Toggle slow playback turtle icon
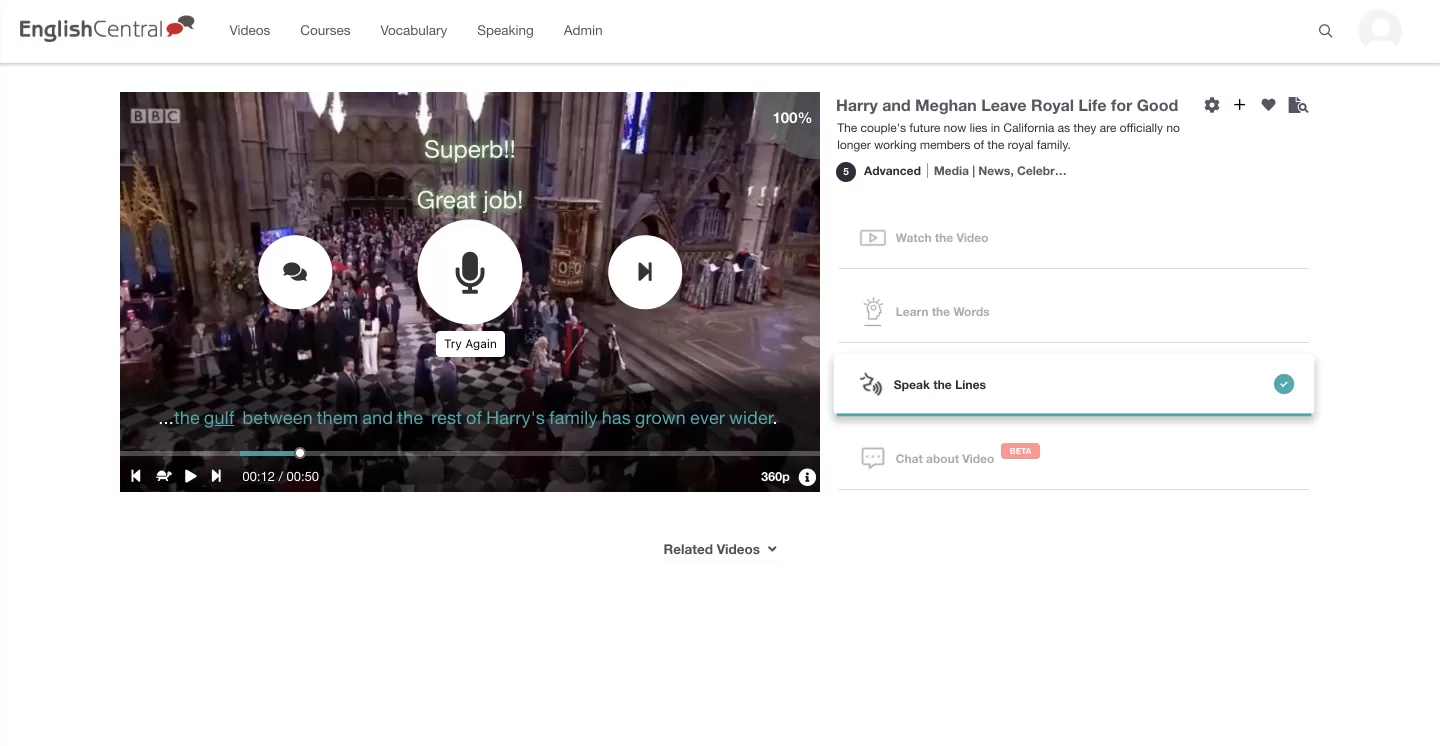This screenshot has width=1440, height=746. (163, 476)
